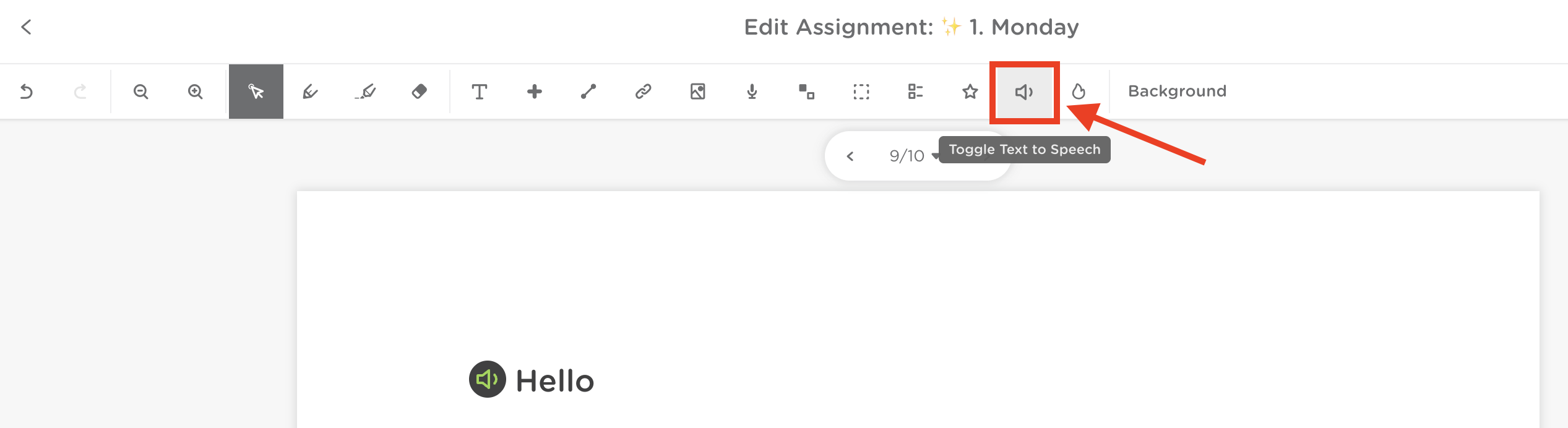Open the Background options
Image resolution: width=1568 pixels, height=428 pixels.
(x=1177, y=92)
